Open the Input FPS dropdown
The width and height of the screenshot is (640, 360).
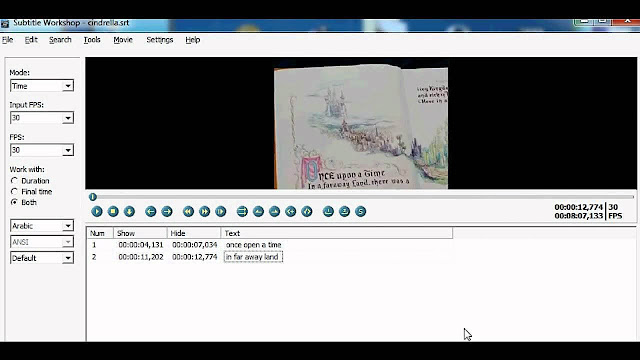point(42,118)
